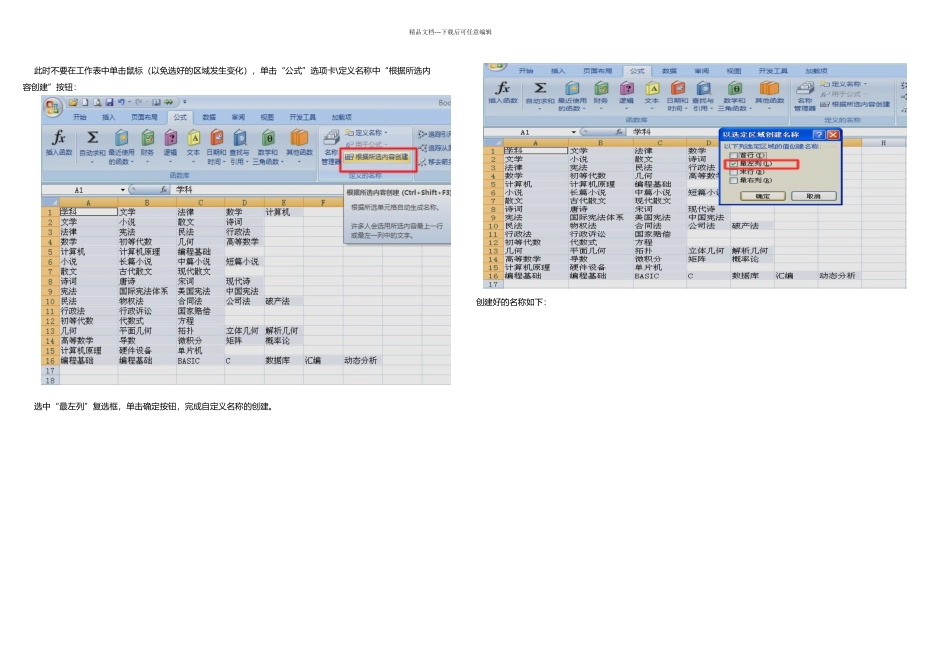Open name box dropdown arrow in tooltip Excel window
This screenshot has height=672, width=950.
pos(123,190)
